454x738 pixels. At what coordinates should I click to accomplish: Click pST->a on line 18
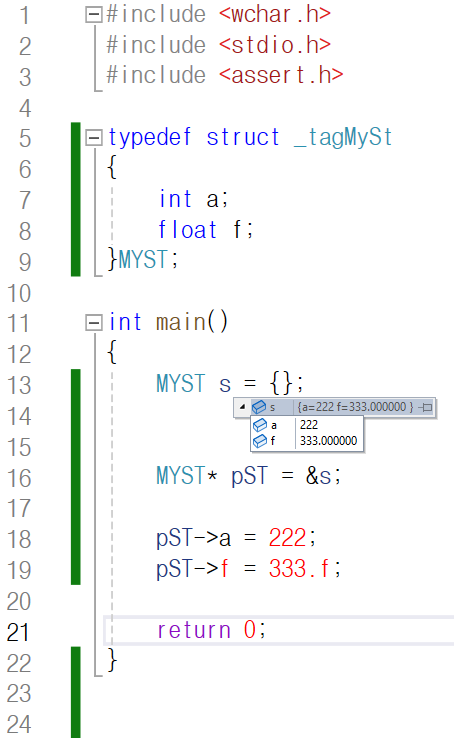(193, 538)
